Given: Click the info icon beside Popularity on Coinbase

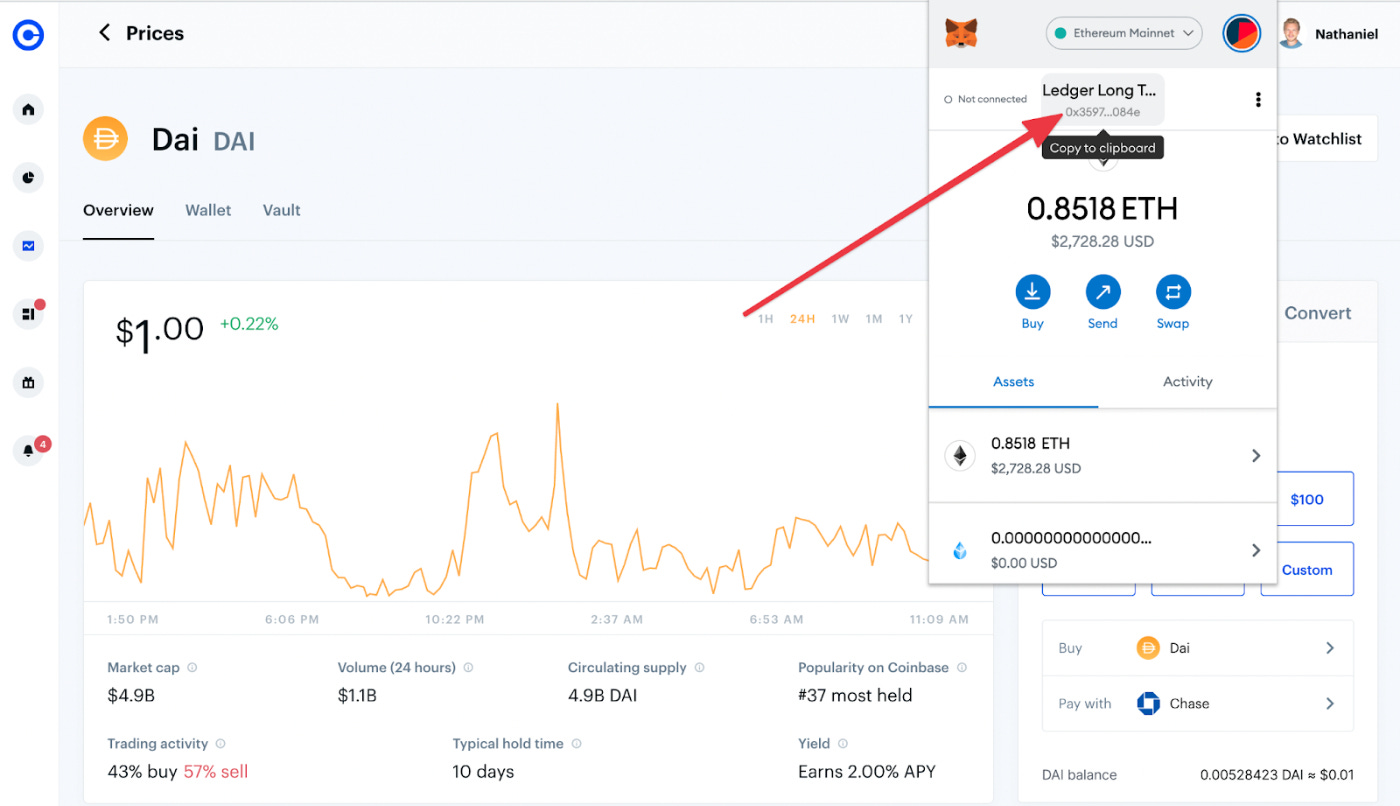Looking at the screenshot, I should (x=961, y=667).
